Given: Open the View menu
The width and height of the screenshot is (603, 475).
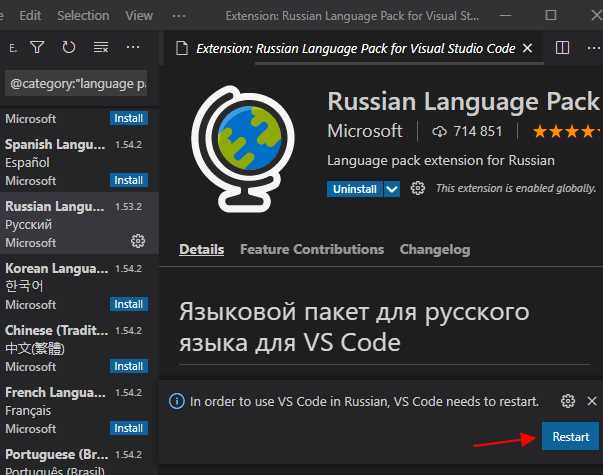Looking at the screenshot, I should click(x=139, y=16).
